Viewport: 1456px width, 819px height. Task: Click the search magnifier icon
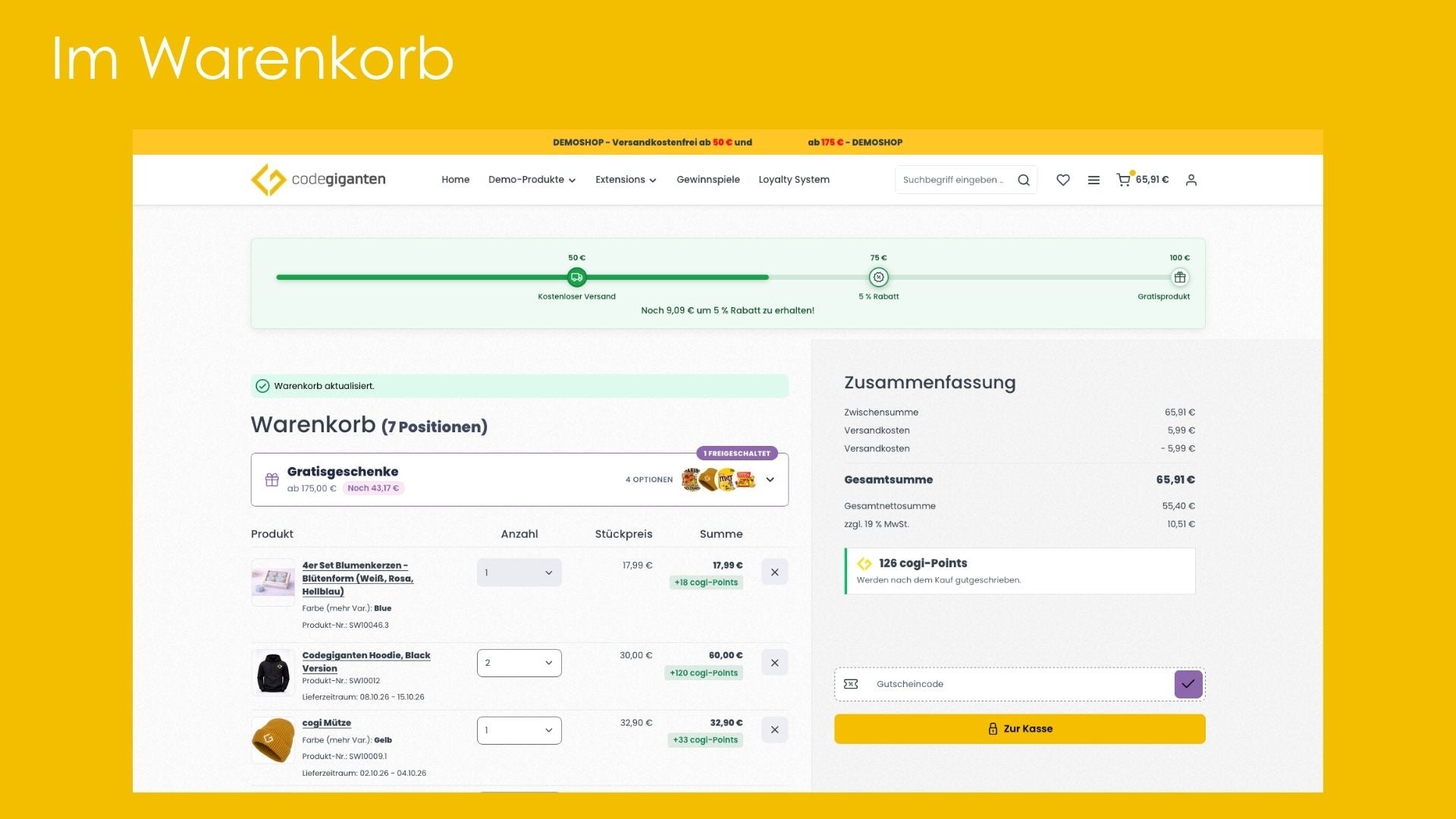point(1024,180)
